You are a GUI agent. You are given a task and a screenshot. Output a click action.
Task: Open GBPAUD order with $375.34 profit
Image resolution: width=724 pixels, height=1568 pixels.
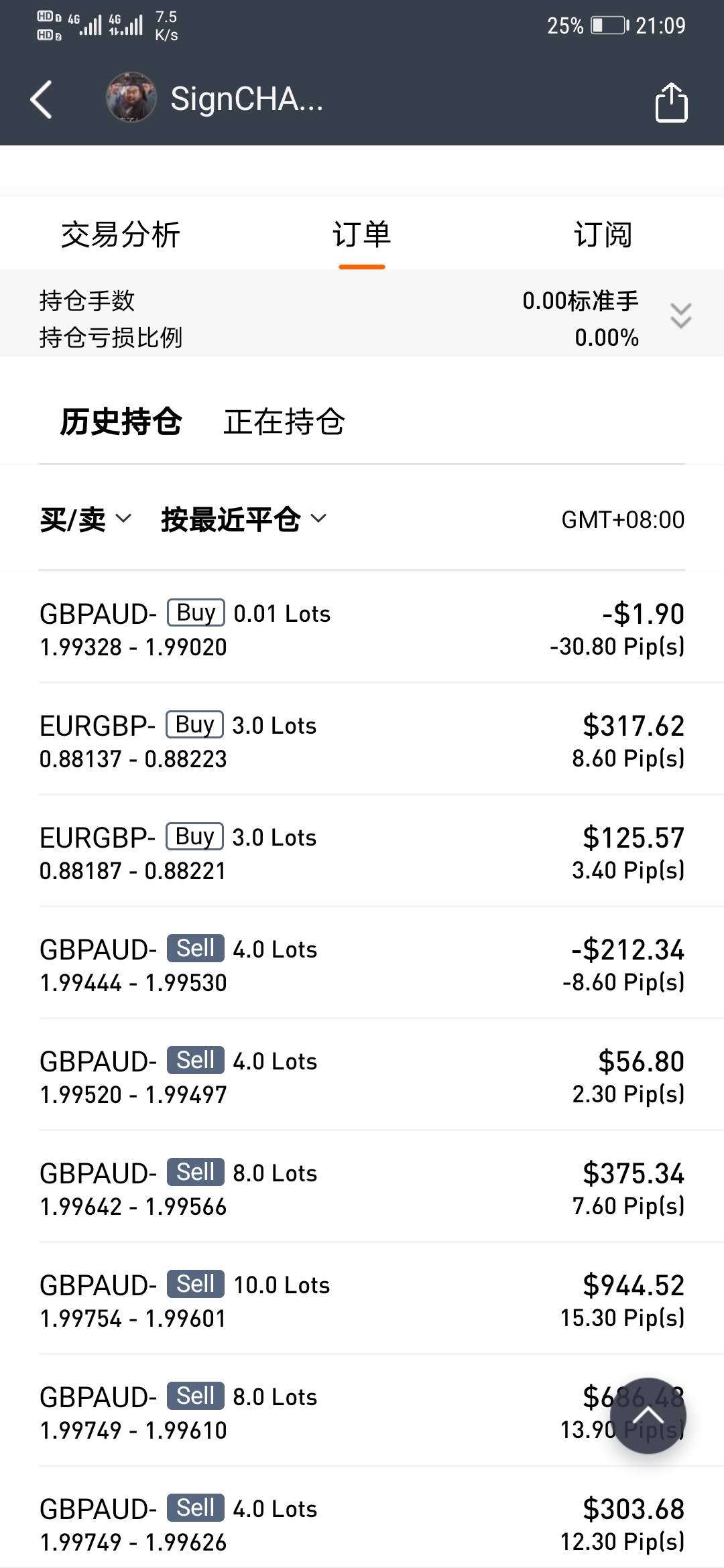coord(362,1189)
